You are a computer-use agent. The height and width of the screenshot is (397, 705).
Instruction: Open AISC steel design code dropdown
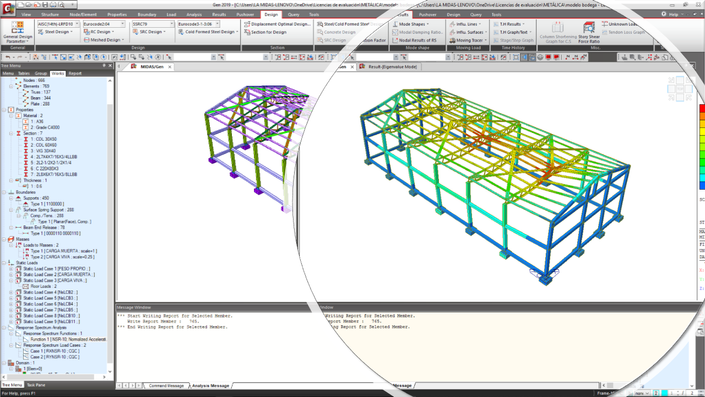(x=58, y=24)
